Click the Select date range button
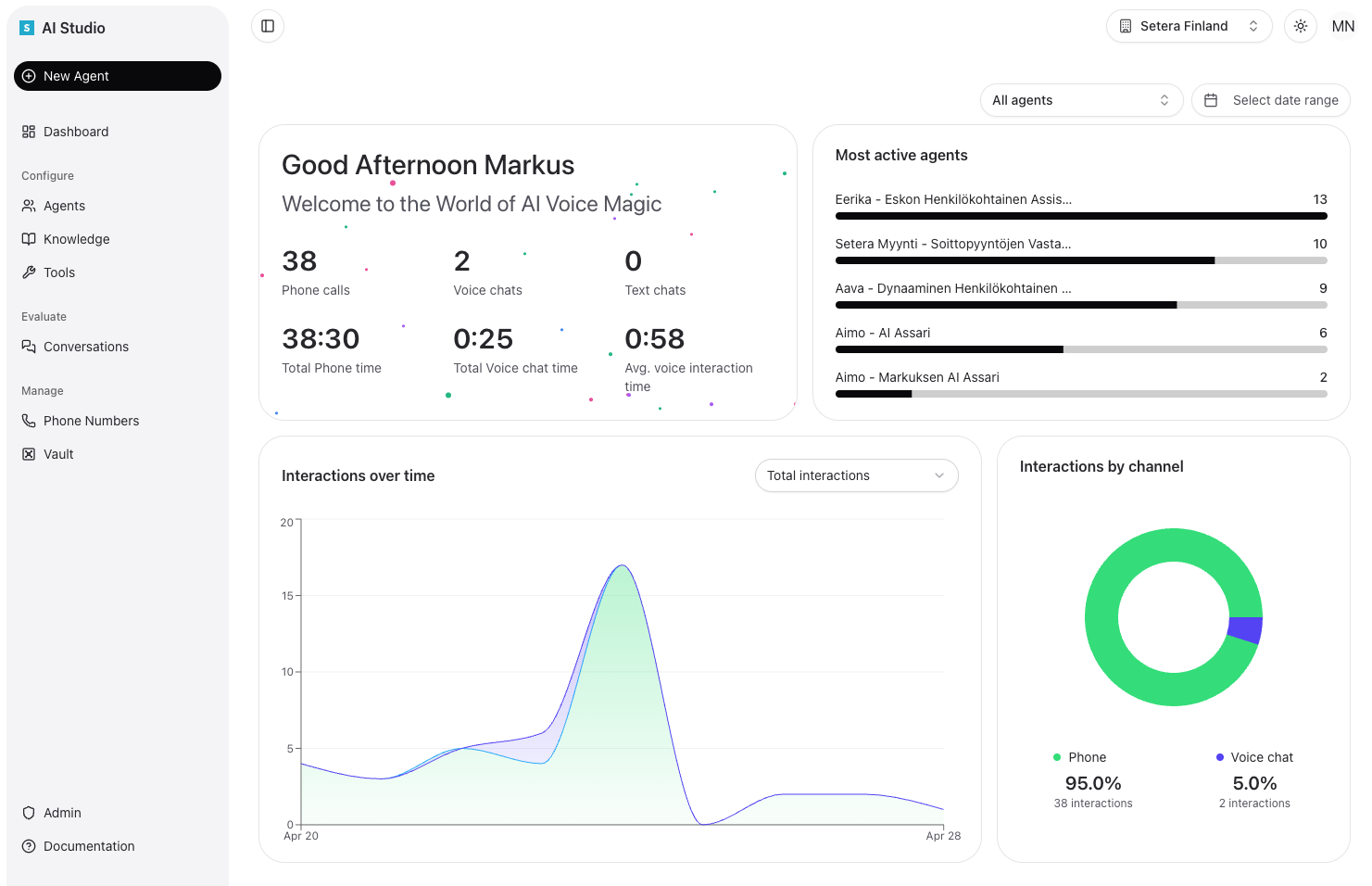The height and width of the screenshot is (886, 1372). [1270, 100]
